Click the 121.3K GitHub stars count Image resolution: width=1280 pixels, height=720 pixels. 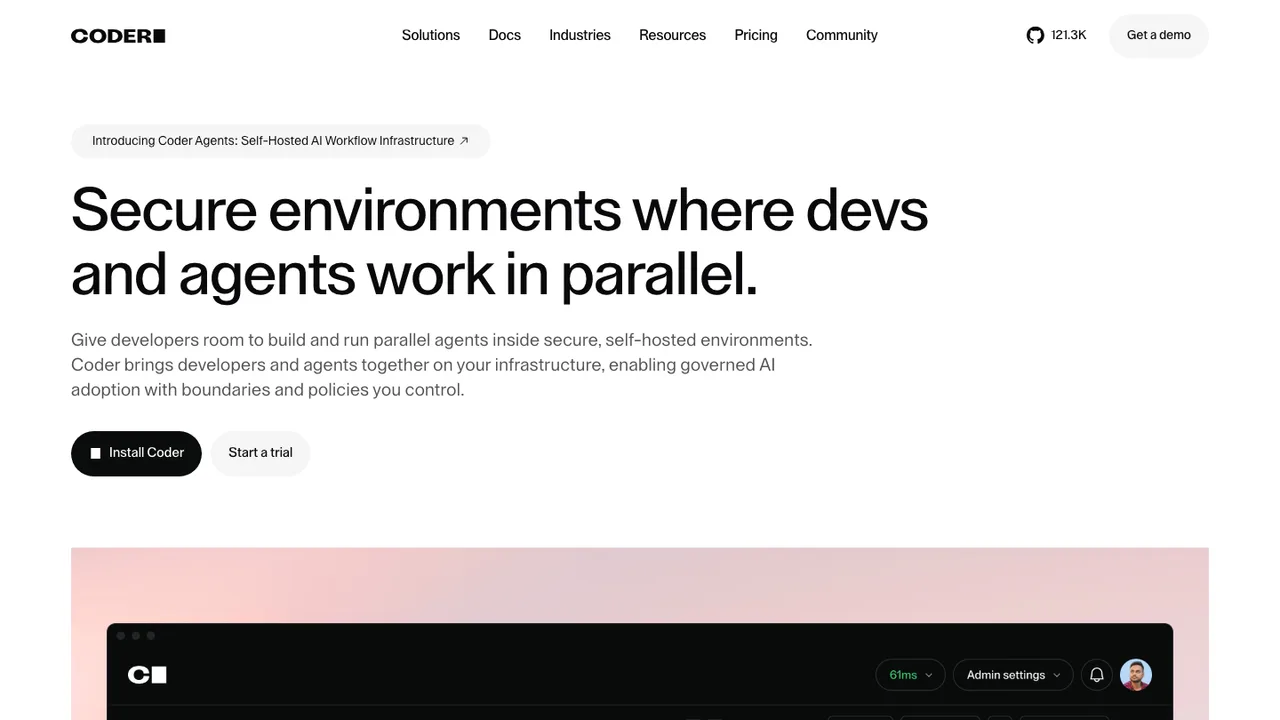[1069, 35]
